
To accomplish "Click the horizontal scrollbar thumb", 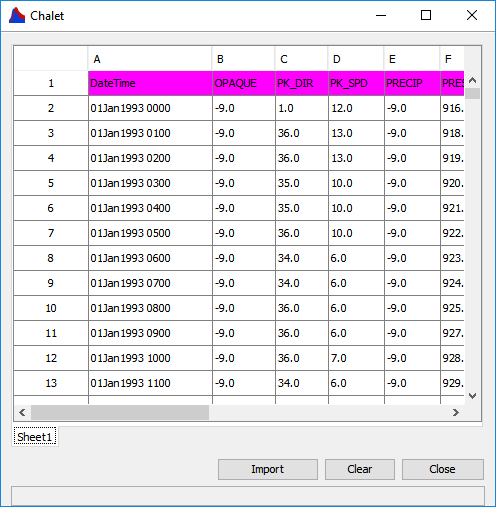I will coord(120,413).
